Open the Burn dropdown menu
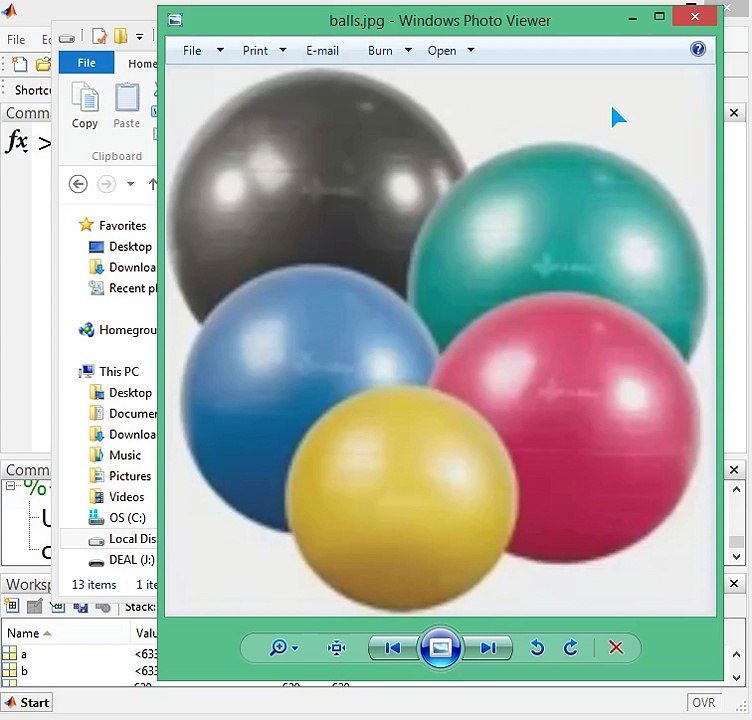The width and height of the screenshot is (752, 720). coord(389,50)
